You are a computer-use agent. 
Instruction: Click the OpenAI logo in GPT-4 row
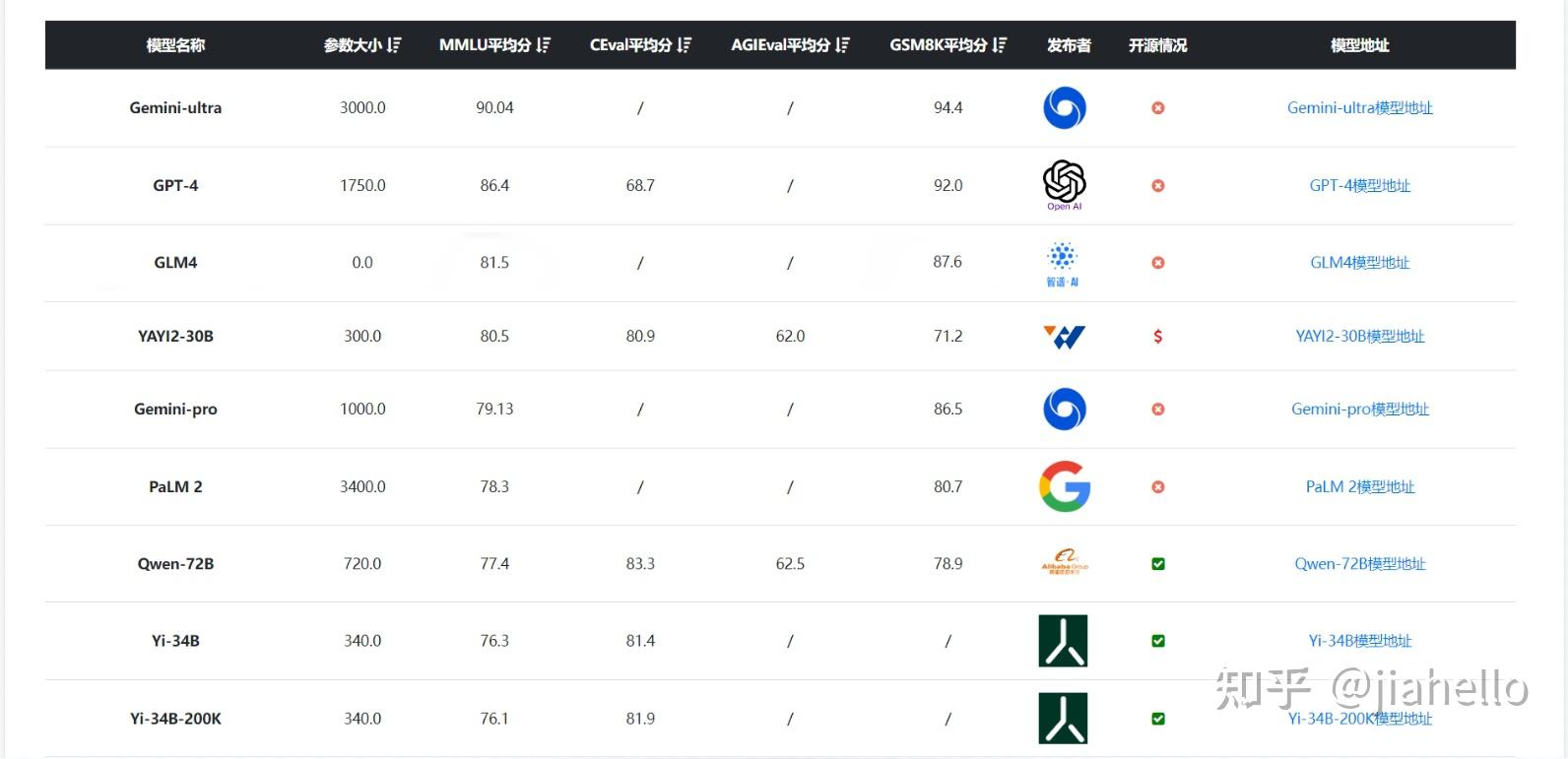click(1064, 182)
